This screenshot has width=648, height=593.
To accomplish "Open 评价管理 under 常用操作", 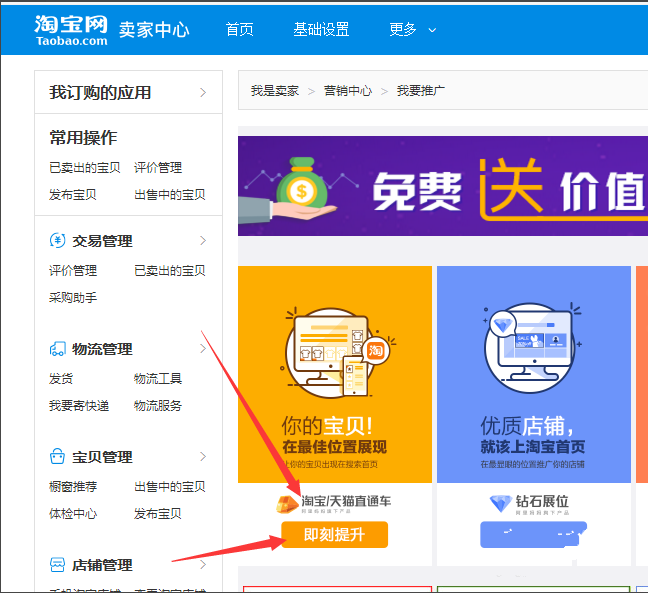I will (158, 167).
